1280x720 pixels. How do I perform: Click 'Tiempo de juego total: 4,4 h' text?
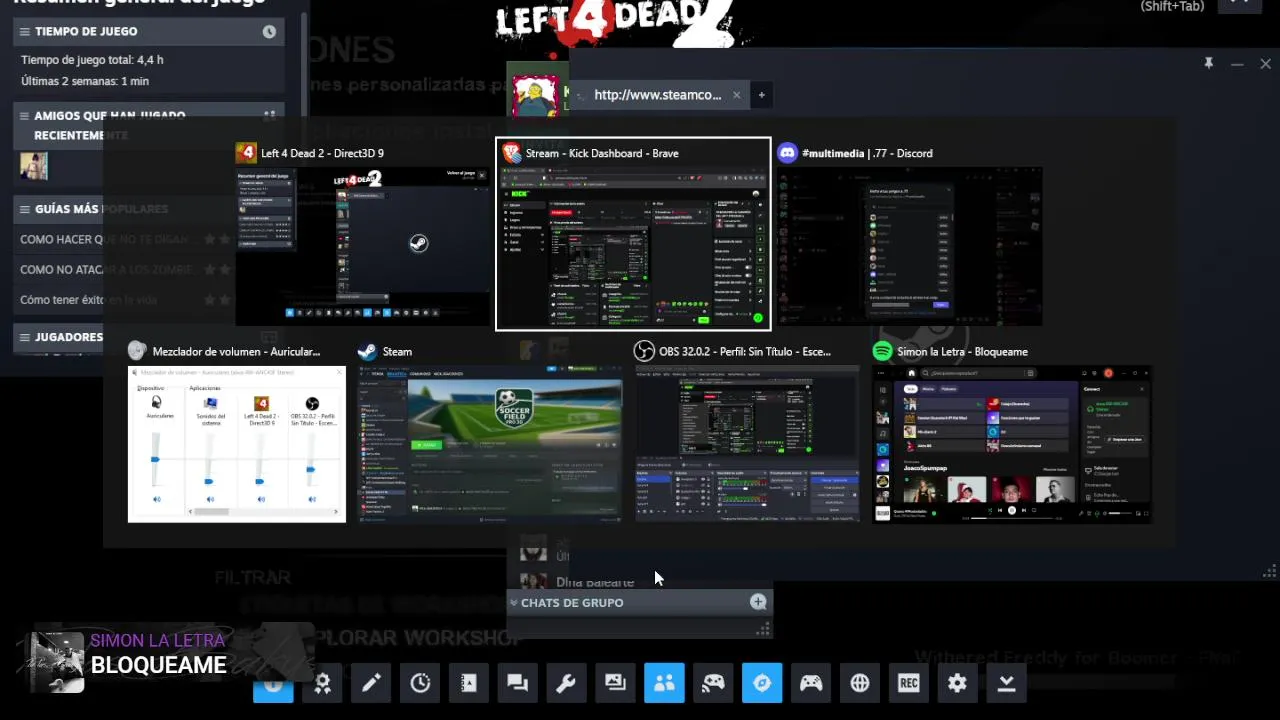[92, 60]
